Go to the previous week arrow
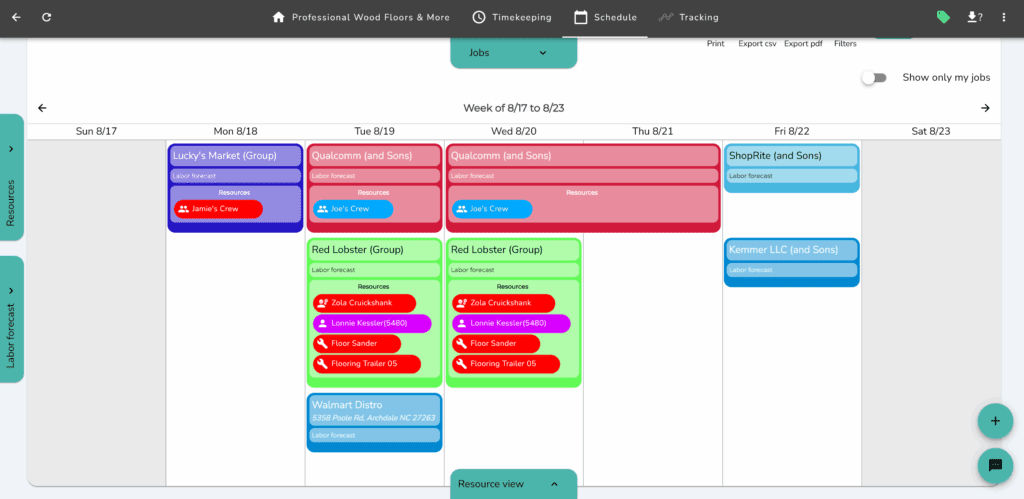Screen dimensions: 1024x499 (42, 108)
